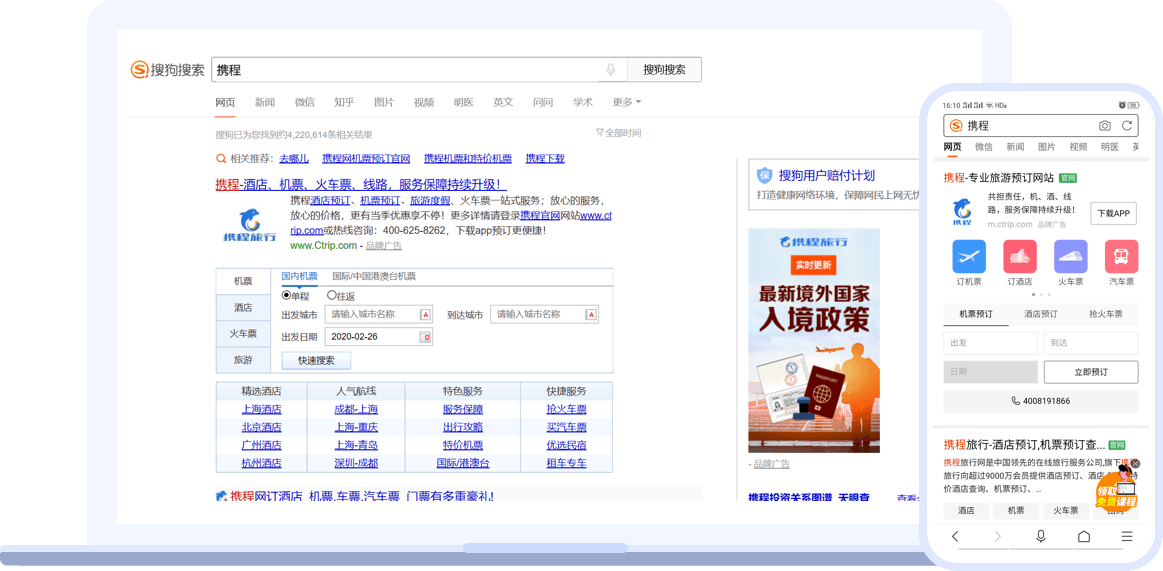Screen dimensions: 1163x571
Task: Select the 酒店预订 tab on mobile
Action: pos(1041,314)
